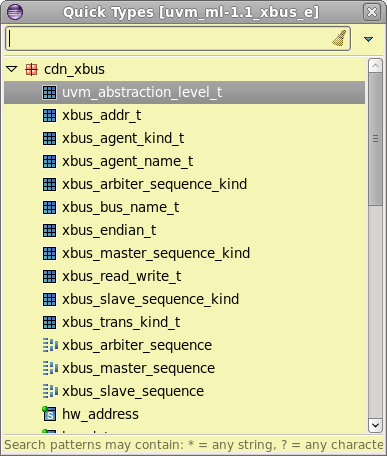
Task: Select the xbus_bus_name_t type
Action: pyautogui.click(x=121, y=207)
